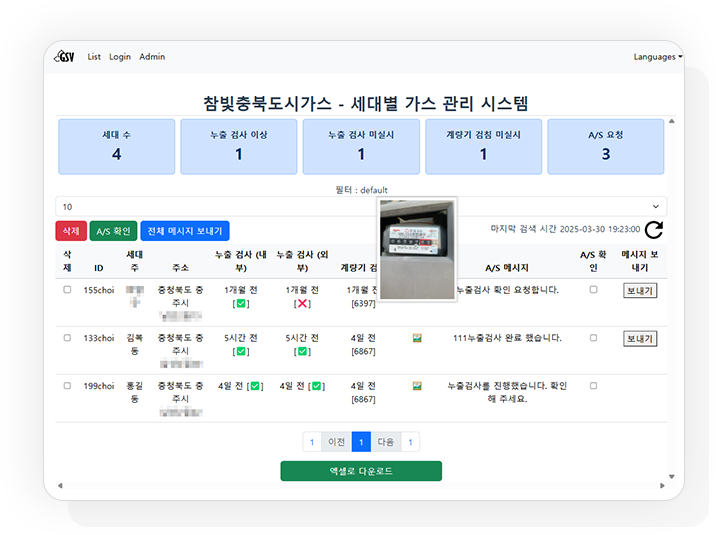Image resolution: width=716 pixels, height=535 pixels.
Task: Go to the List nav link
Action: 94,57
